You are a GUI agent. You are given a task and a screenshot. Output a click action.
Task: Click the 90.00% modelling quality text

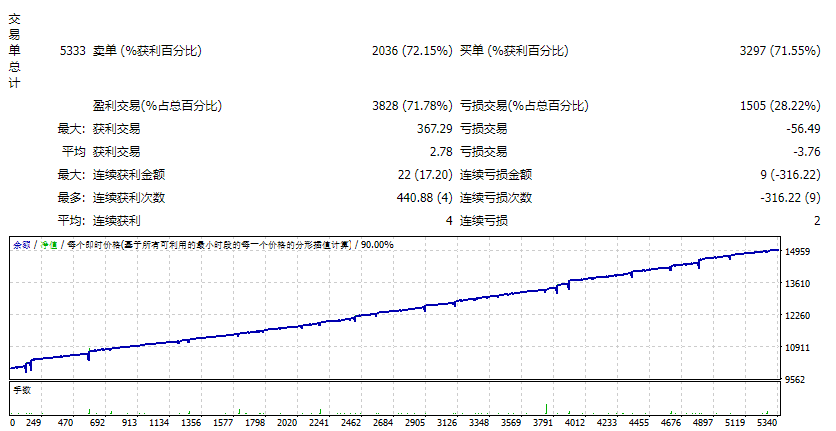click(x=377, y=245)
